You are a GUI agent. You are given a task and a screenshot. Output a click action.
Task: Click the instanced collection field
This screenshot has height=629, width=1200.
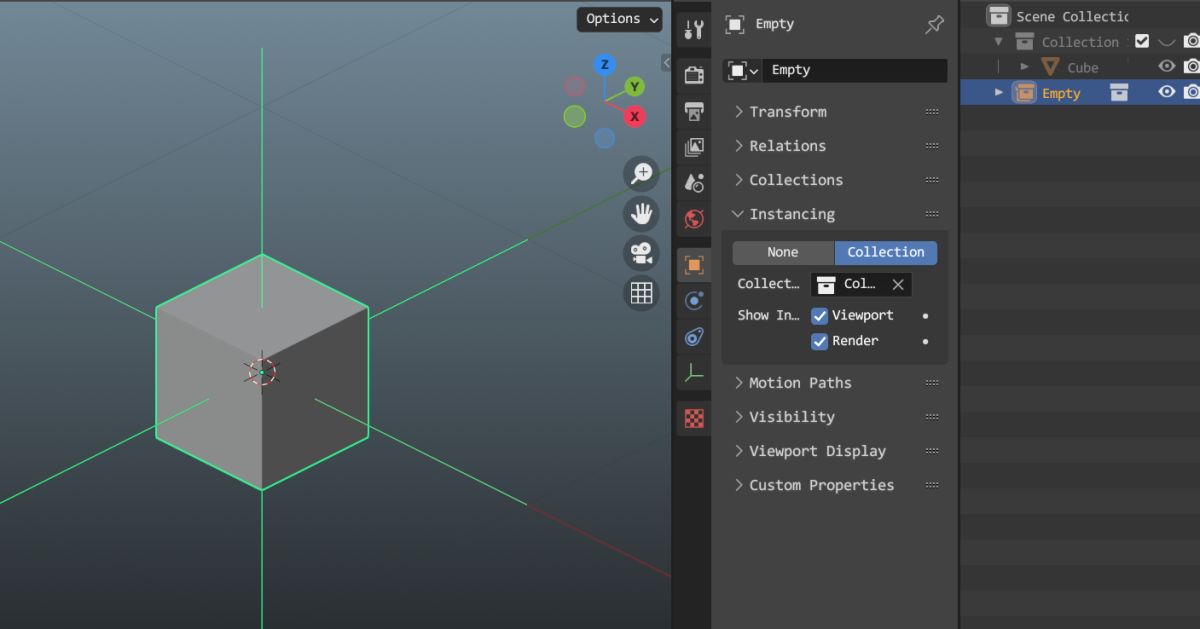pyautogui.click(x=861, y=285)
